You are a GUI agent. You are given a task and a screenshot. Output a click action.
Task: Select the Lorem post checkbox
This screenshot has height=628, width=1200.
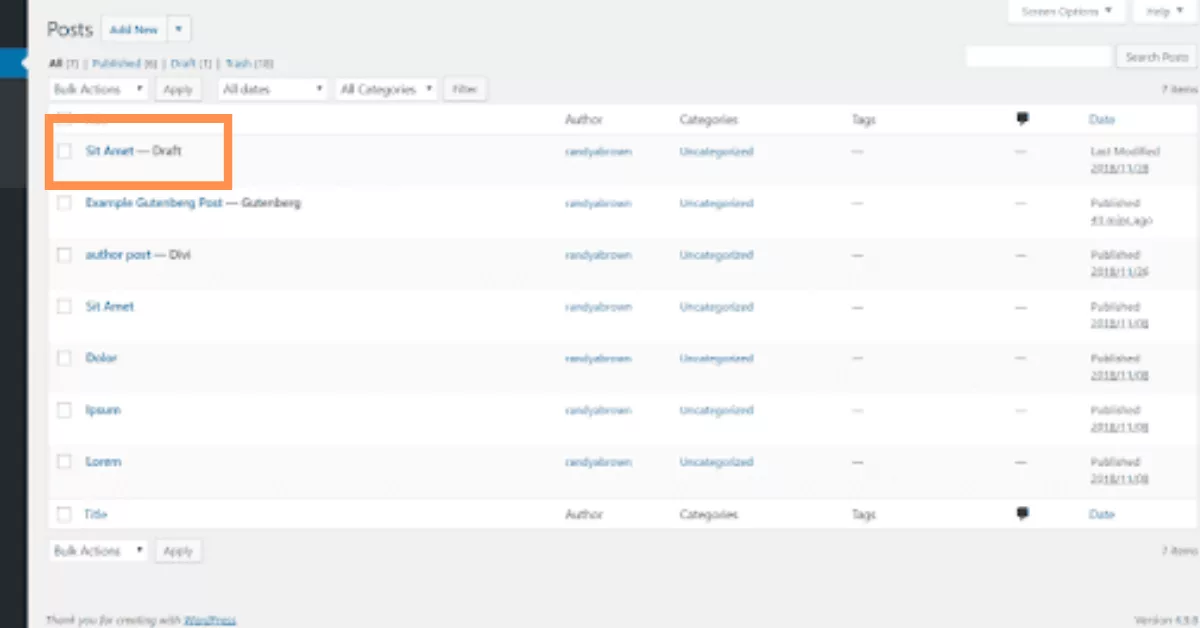tap(65, 462)
